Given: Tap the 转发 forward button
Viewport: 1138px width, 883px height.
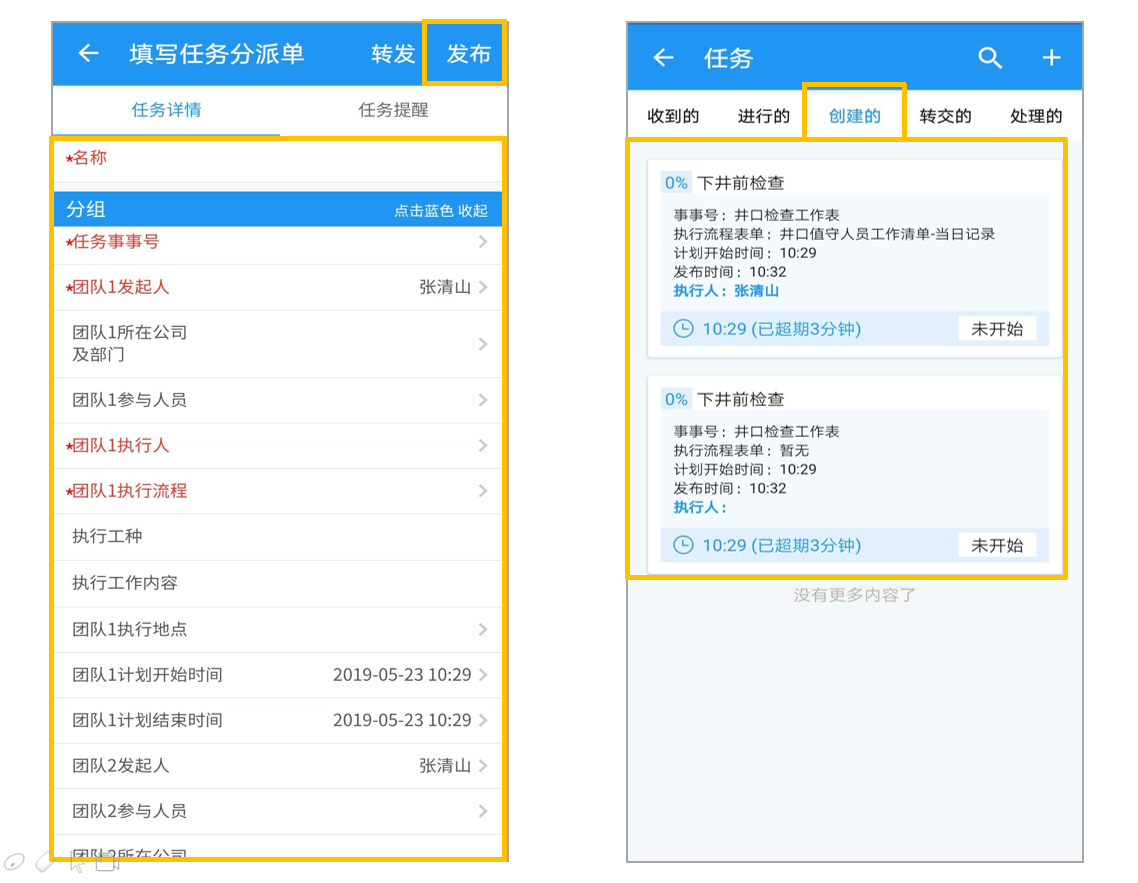Looking at the screenshot, I should [x=393, y=54].
